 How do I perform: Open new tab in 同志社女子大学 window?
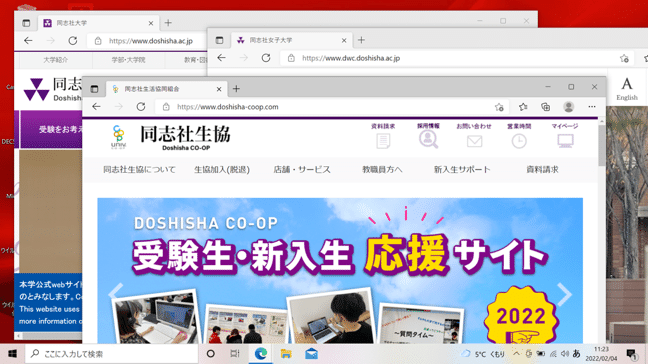(361, 40)
